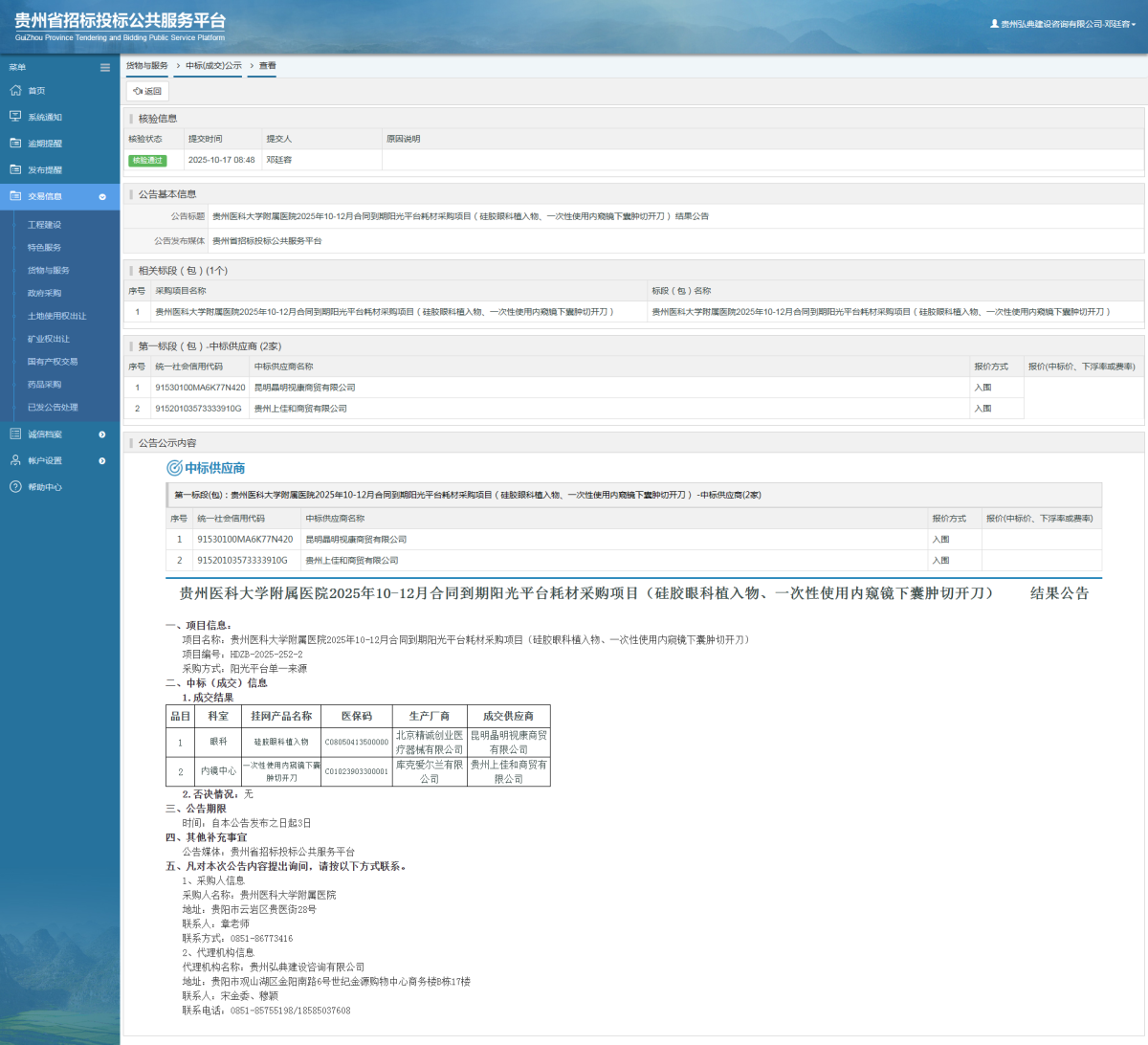Expand the 诚信档案 submenu arrow
Image resolution: width=1148 pixels, height=1045 pixels.
(102, 434)
